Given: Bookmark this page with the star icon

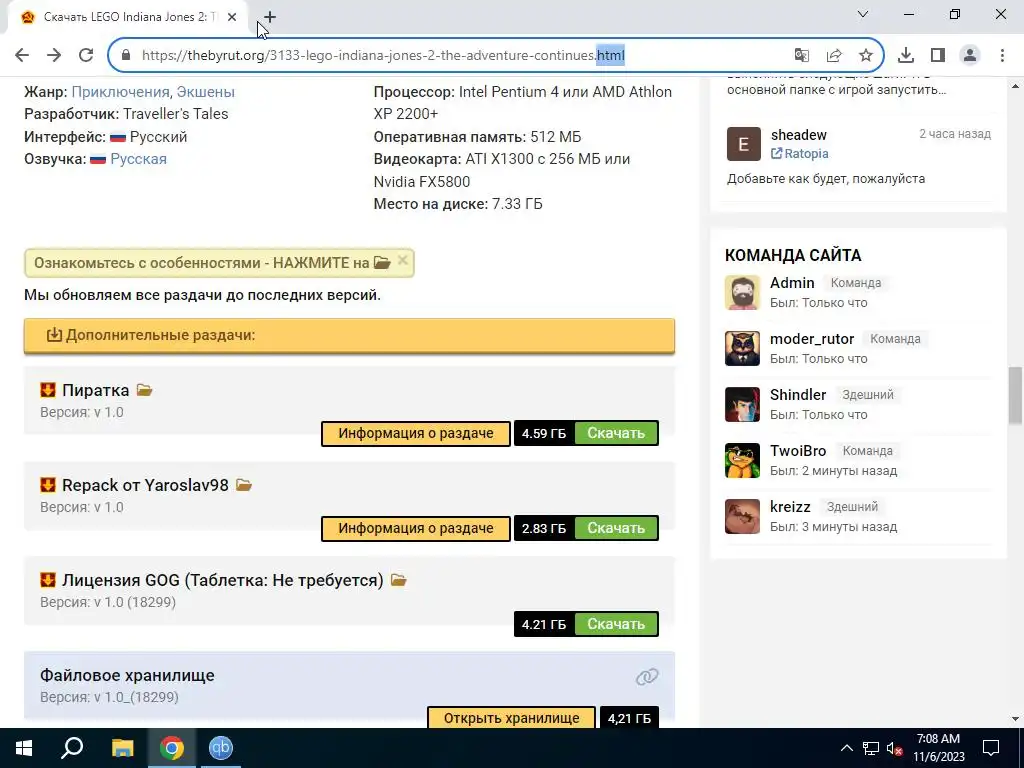Looking at the screenshot, I should coord(866,55).
